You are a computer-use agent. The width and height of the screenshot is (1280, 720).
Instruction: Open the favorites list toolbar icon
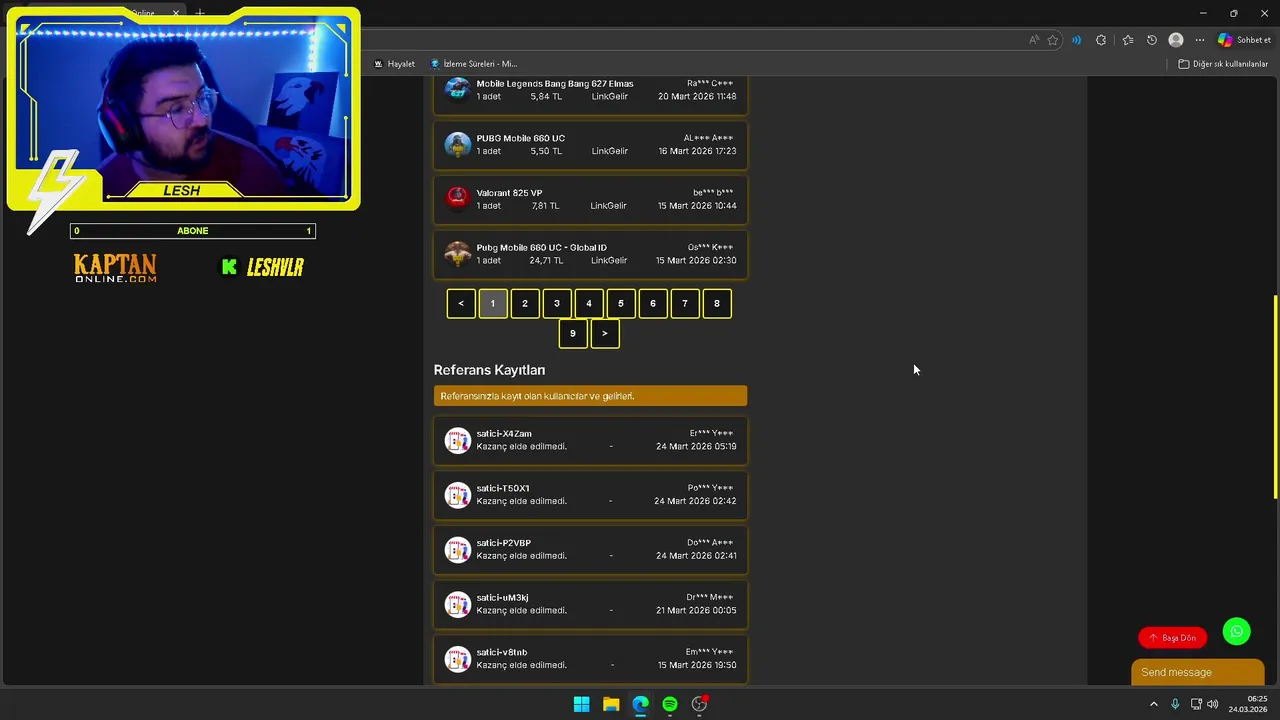(1128, 40)
